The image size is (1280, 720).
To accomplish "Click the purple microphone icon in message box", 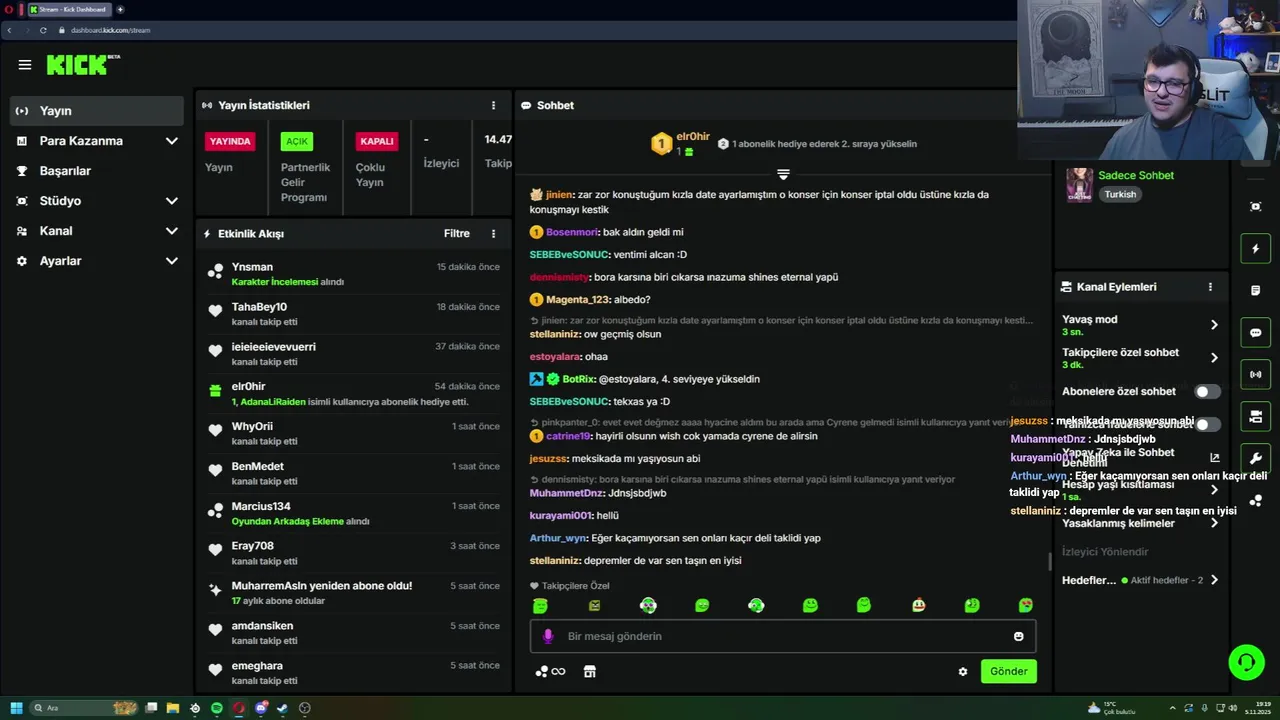I will click(x=548, y=636).
